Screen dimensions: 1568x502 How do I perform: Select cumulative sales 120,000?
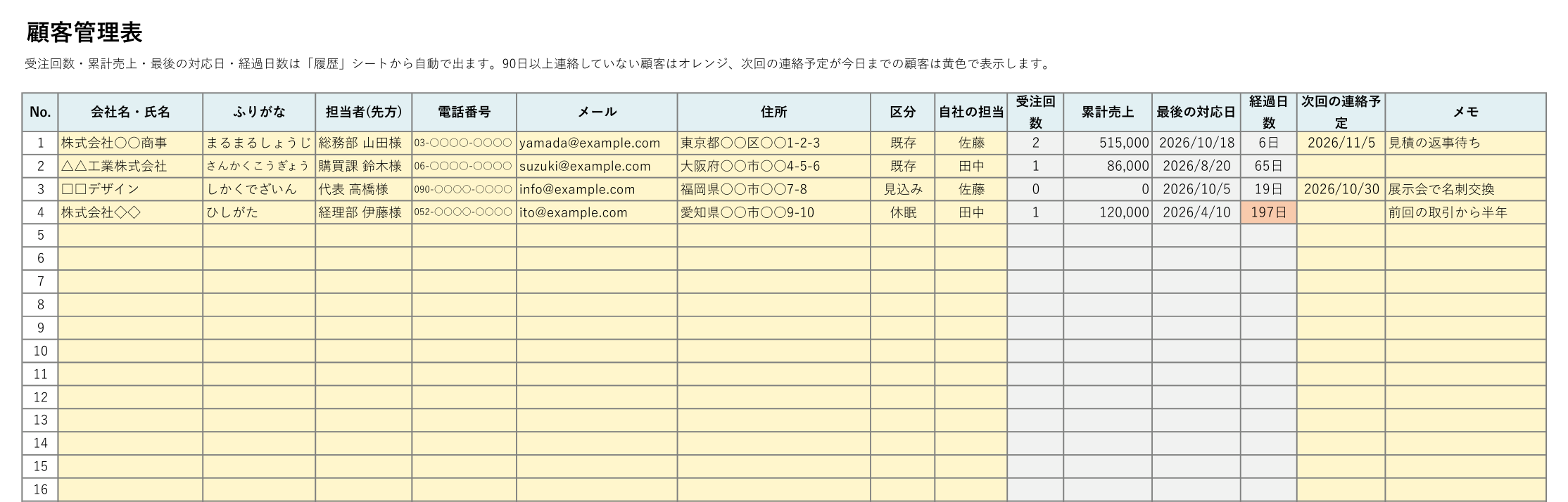click(x=1108, y=212)
